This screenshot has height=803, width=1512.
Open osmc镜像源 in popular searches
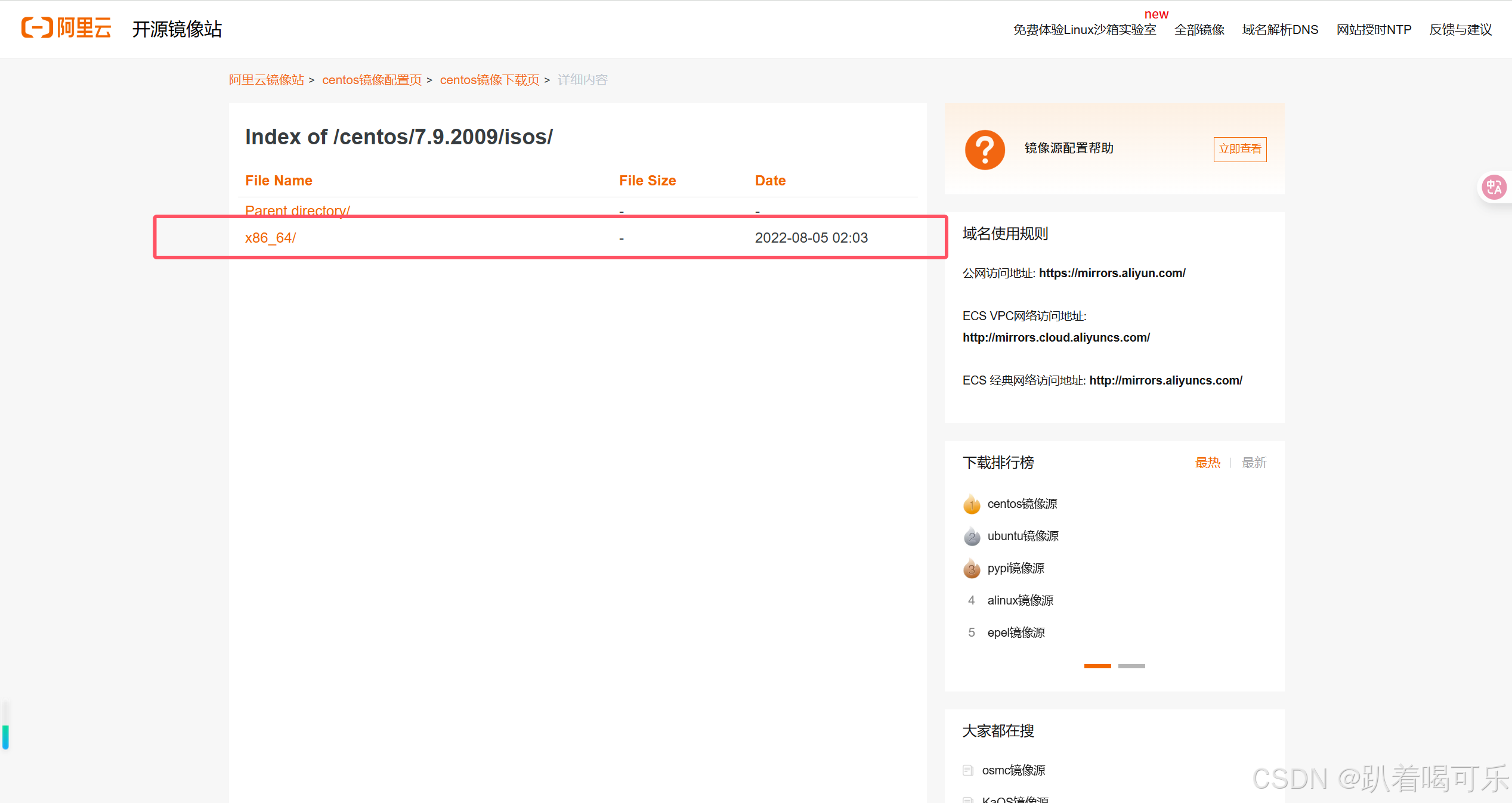pyautogui.click(x=1013, y=770)
